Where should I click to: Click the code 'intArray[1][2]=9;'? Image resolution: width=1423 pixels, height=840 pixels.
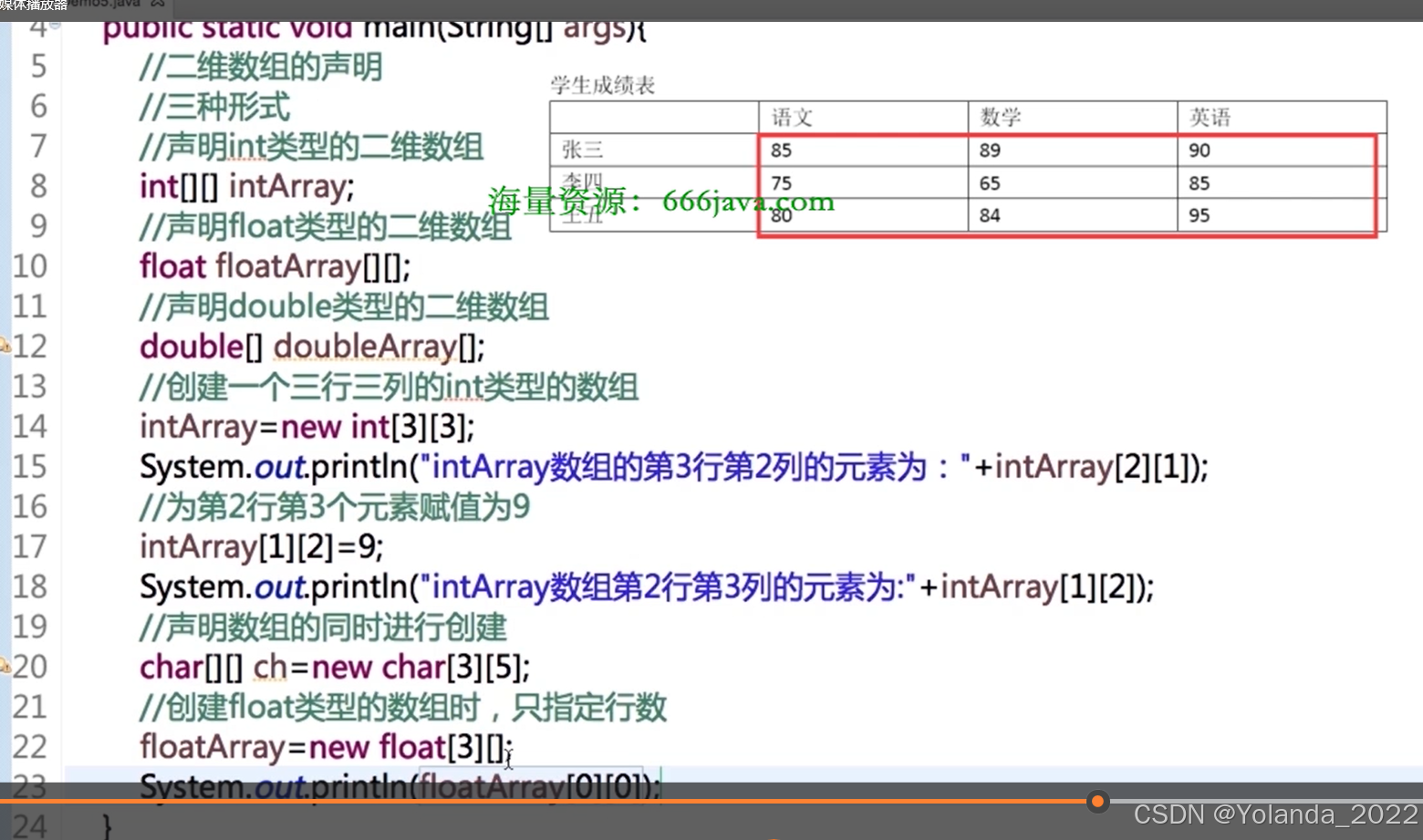[261, 547]
